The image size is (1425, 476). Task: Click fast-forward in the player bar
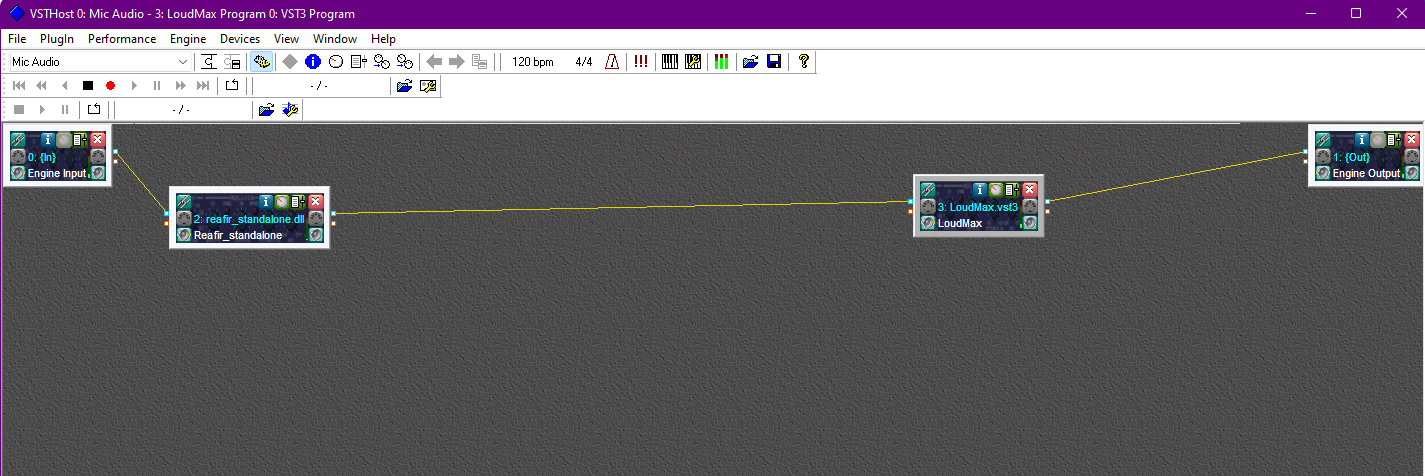click(x=180, y=86)
